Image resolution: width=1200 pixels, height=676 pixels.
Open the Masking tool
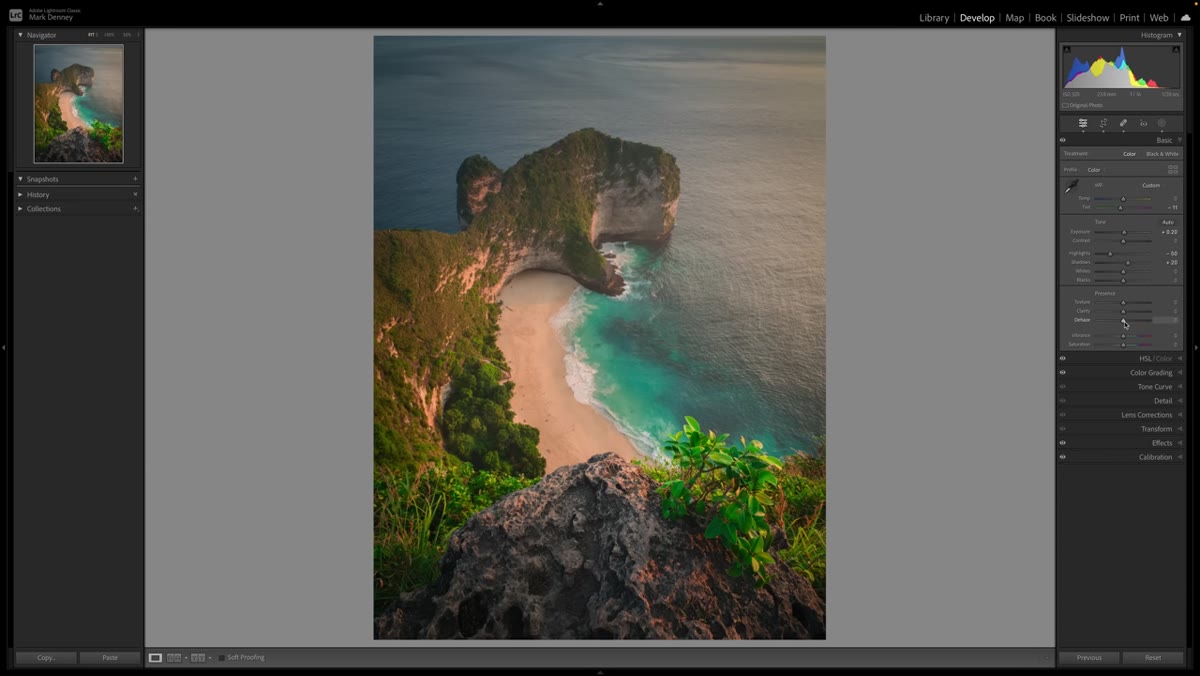(1162, 123)
